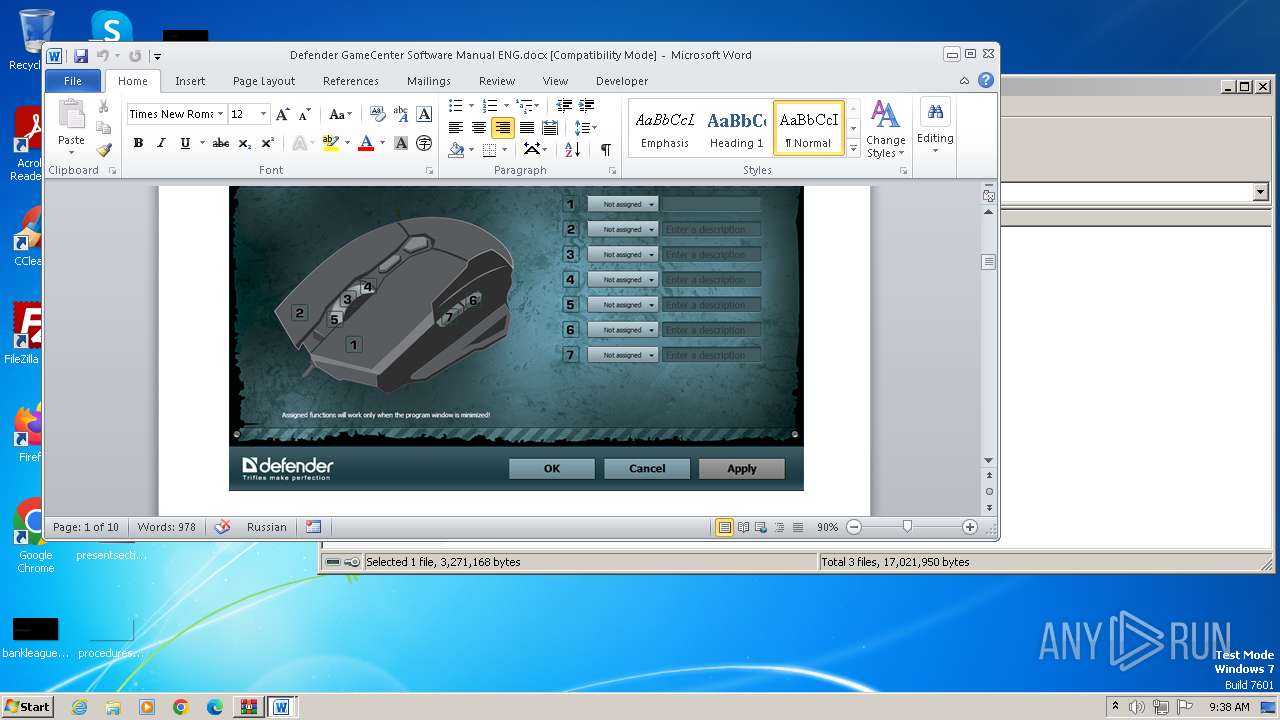
Task: Apply the yellow text highlight color
Action: (330, 143)
